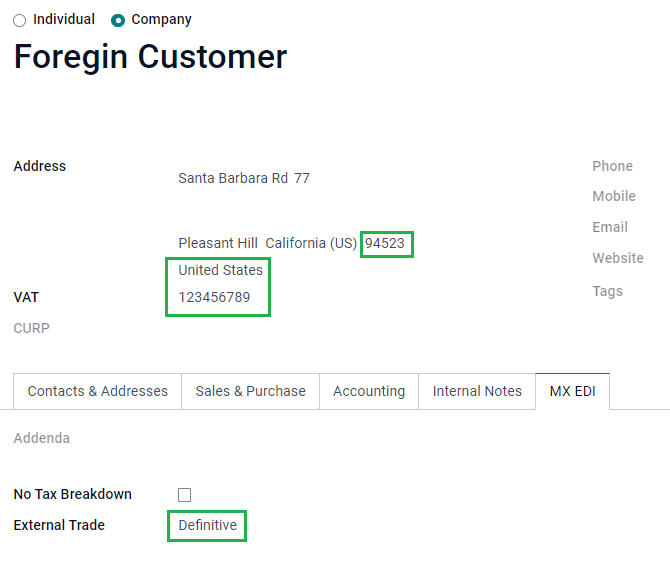The image size is (670, 578).
Task: Open the Accounting tab
Action: point(369,391)
